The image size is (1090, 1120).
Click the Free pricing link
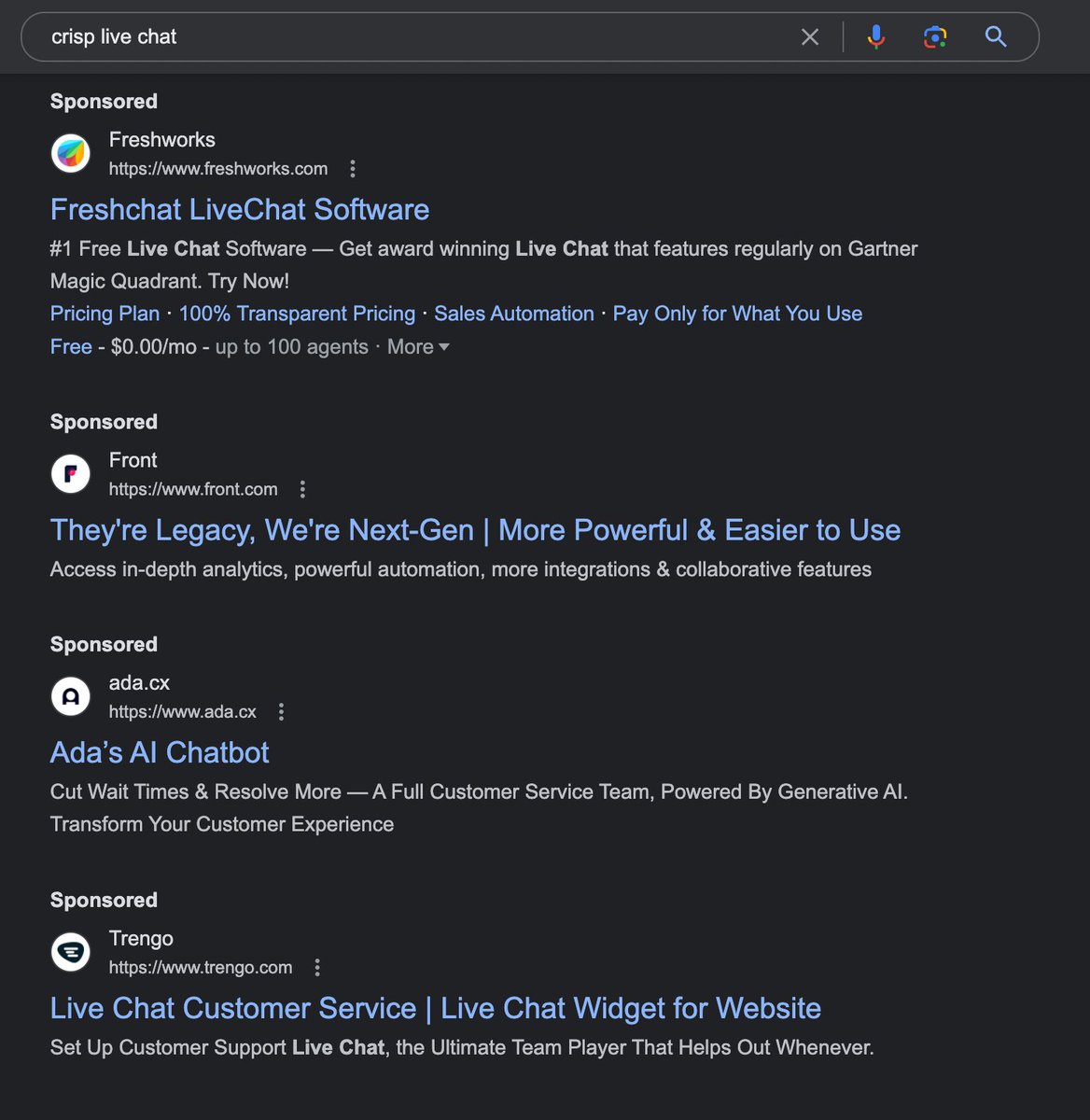pyautogui.click(x=71, y=346)
